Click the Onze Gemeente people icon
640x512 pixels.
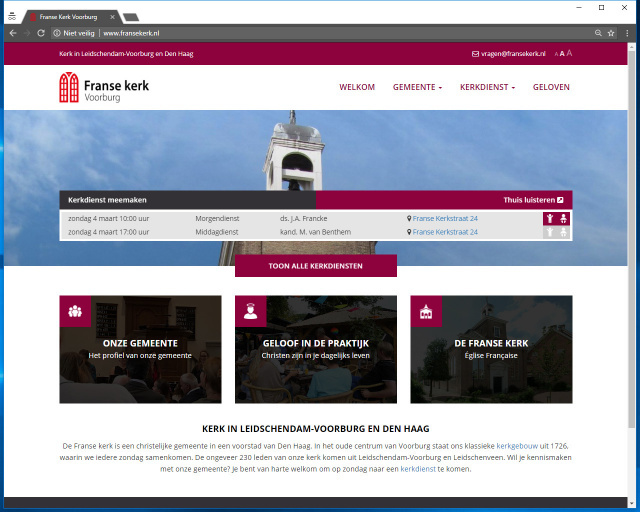point(74,311)
